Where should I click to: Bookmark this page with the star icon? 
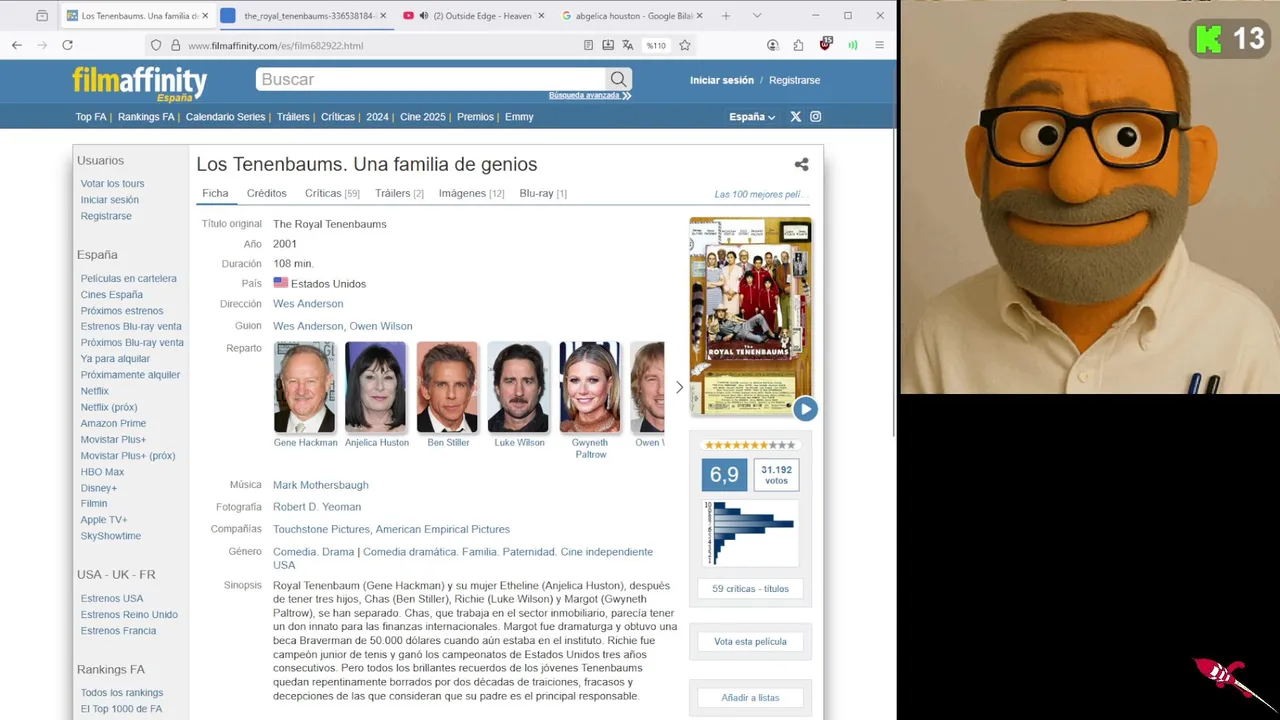(x=685, y=45)
